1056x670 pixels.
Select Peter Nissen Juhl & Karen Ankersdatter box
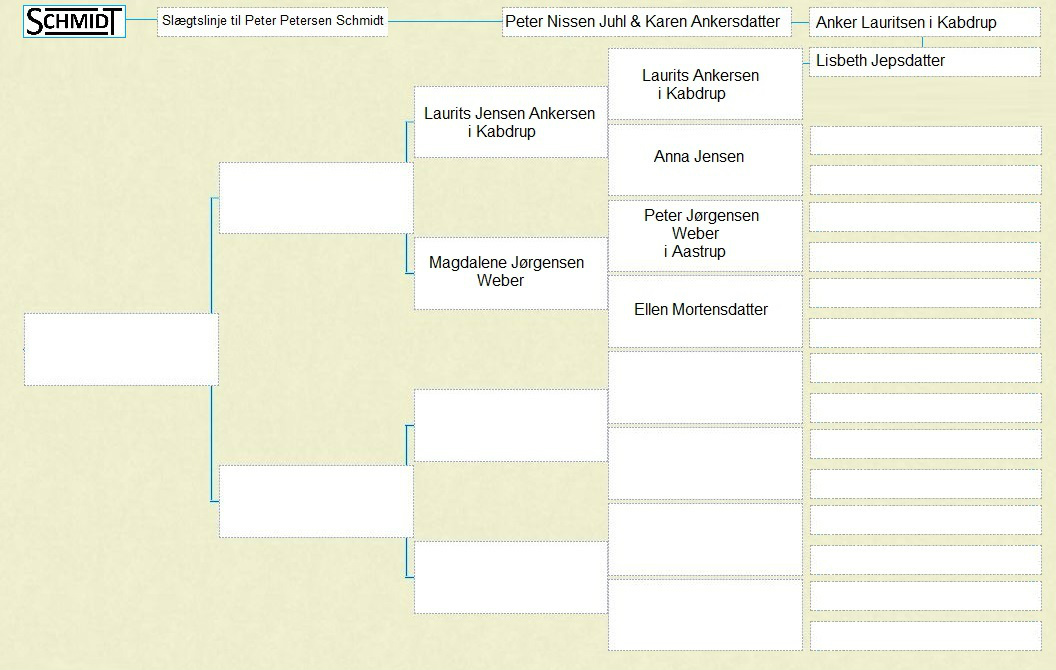[646, 22]
